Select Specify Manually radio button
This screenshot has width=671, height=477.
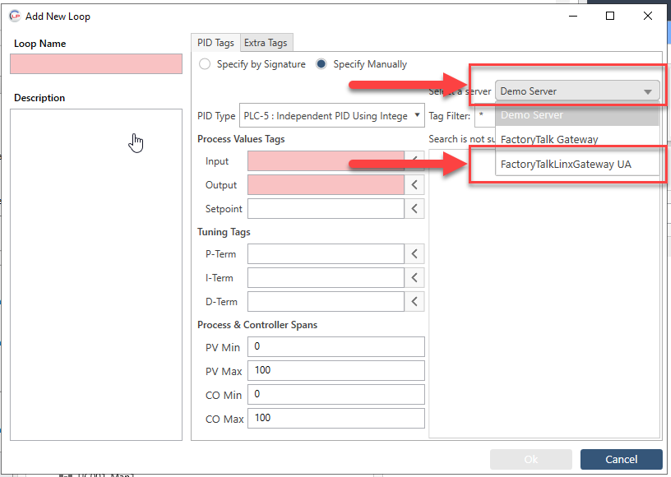[x=321, y=64]
